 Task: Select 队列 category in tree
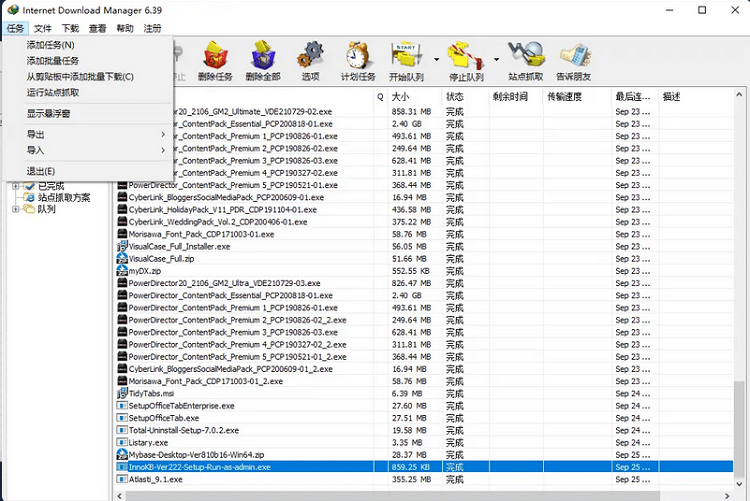pyautogui.click(x=46, y=209)
